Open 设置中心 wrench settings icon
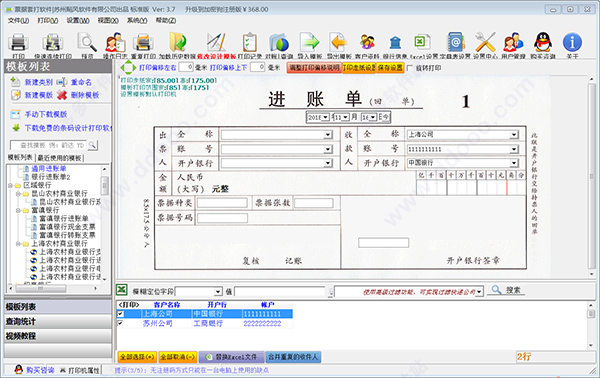This screenshot has height=378, width=600. coord(485,42)
